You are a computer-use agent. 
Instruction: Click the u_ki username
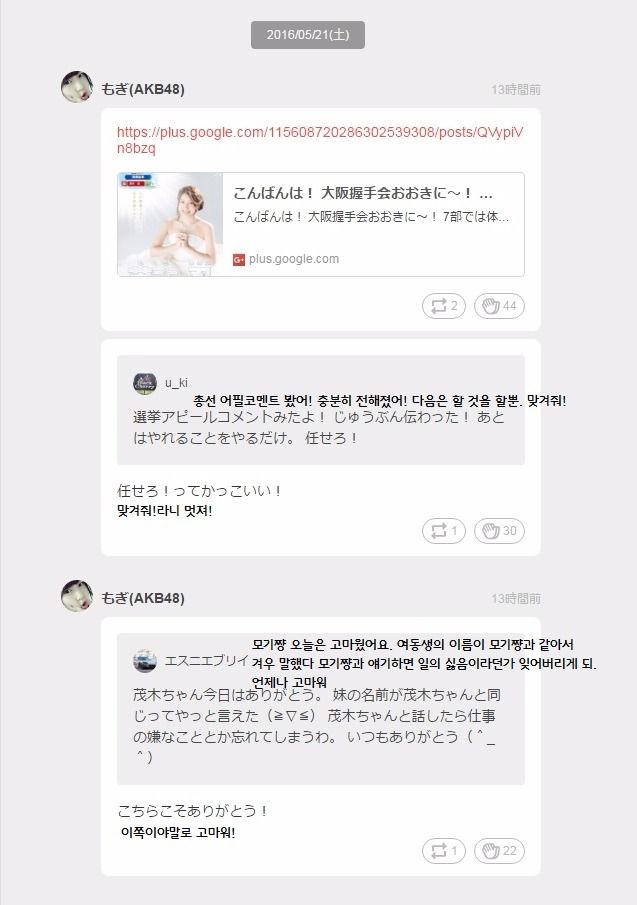click(176, 383)
